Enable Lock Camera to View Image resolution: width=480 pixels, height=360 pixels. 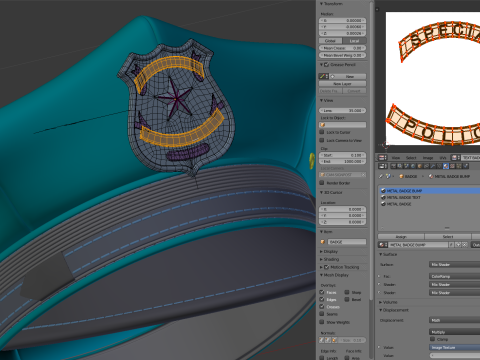point(322,140)
